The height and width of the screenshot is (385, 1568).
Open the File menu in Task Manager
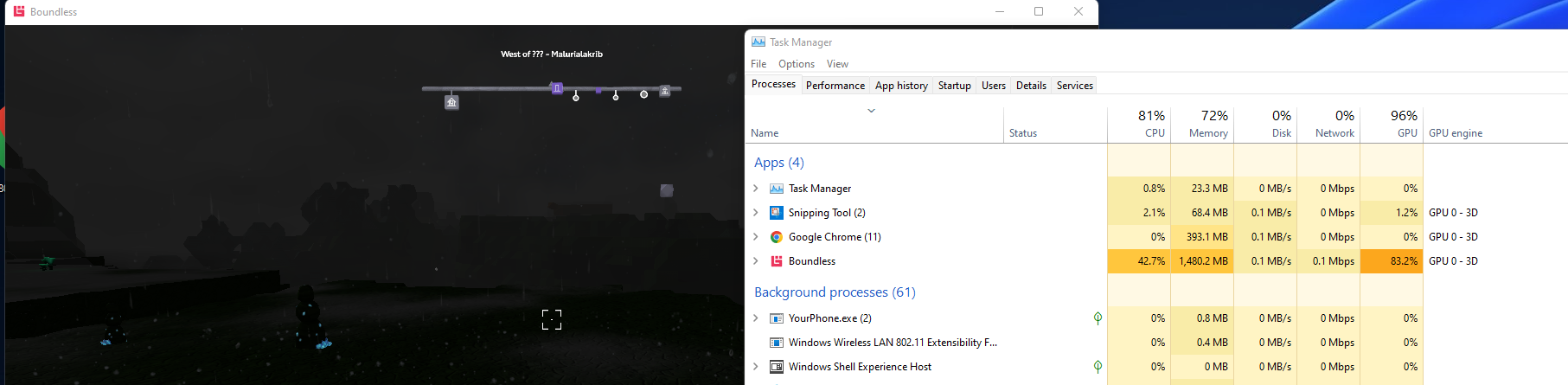tap(758, 64)
